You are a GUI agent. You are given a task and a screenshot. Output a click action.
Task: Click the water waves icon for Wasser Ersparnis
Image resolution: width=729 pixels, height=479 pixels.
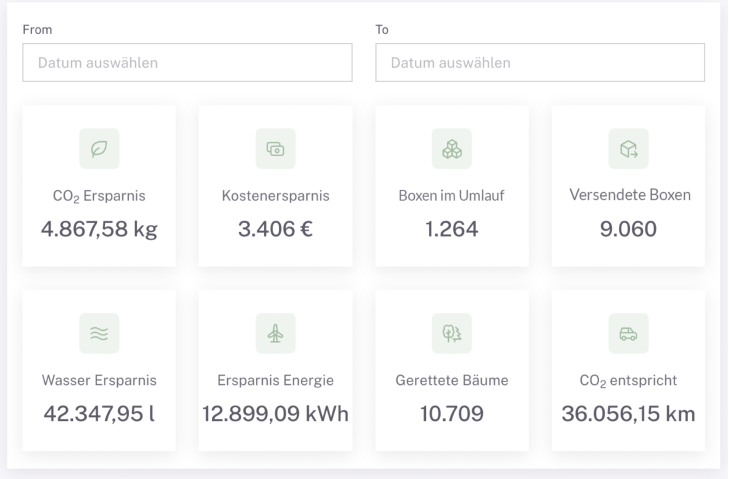[x=99, y=333]
